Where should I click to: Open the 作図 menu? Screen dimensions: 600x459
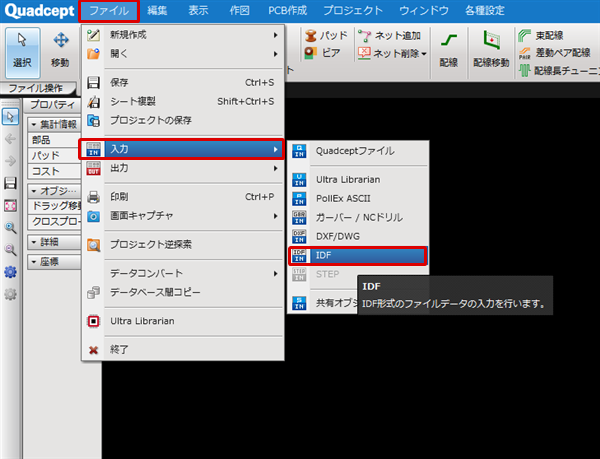(240, 11)
